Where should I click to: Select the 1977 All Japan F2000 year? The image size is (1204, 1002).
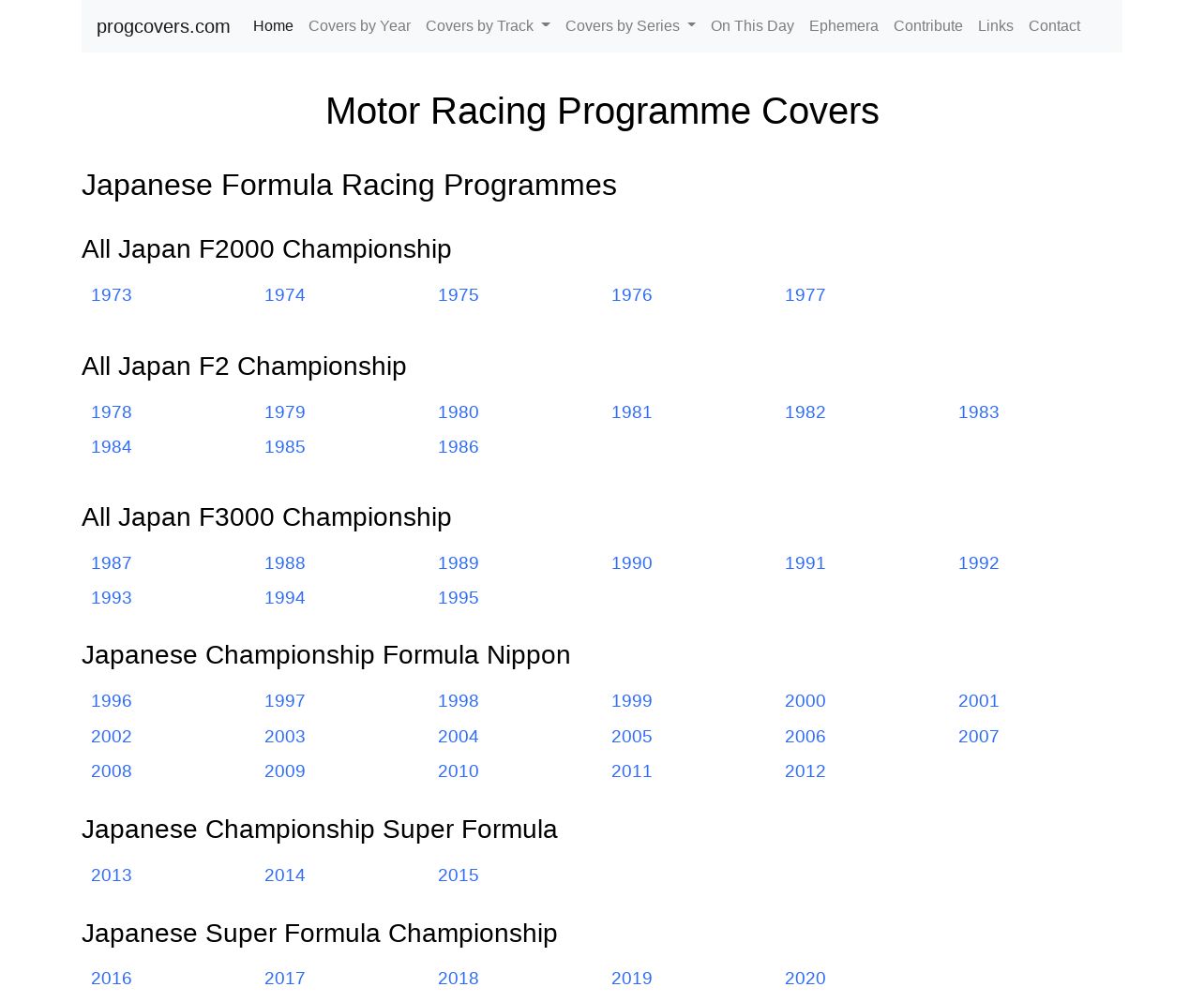805,295
